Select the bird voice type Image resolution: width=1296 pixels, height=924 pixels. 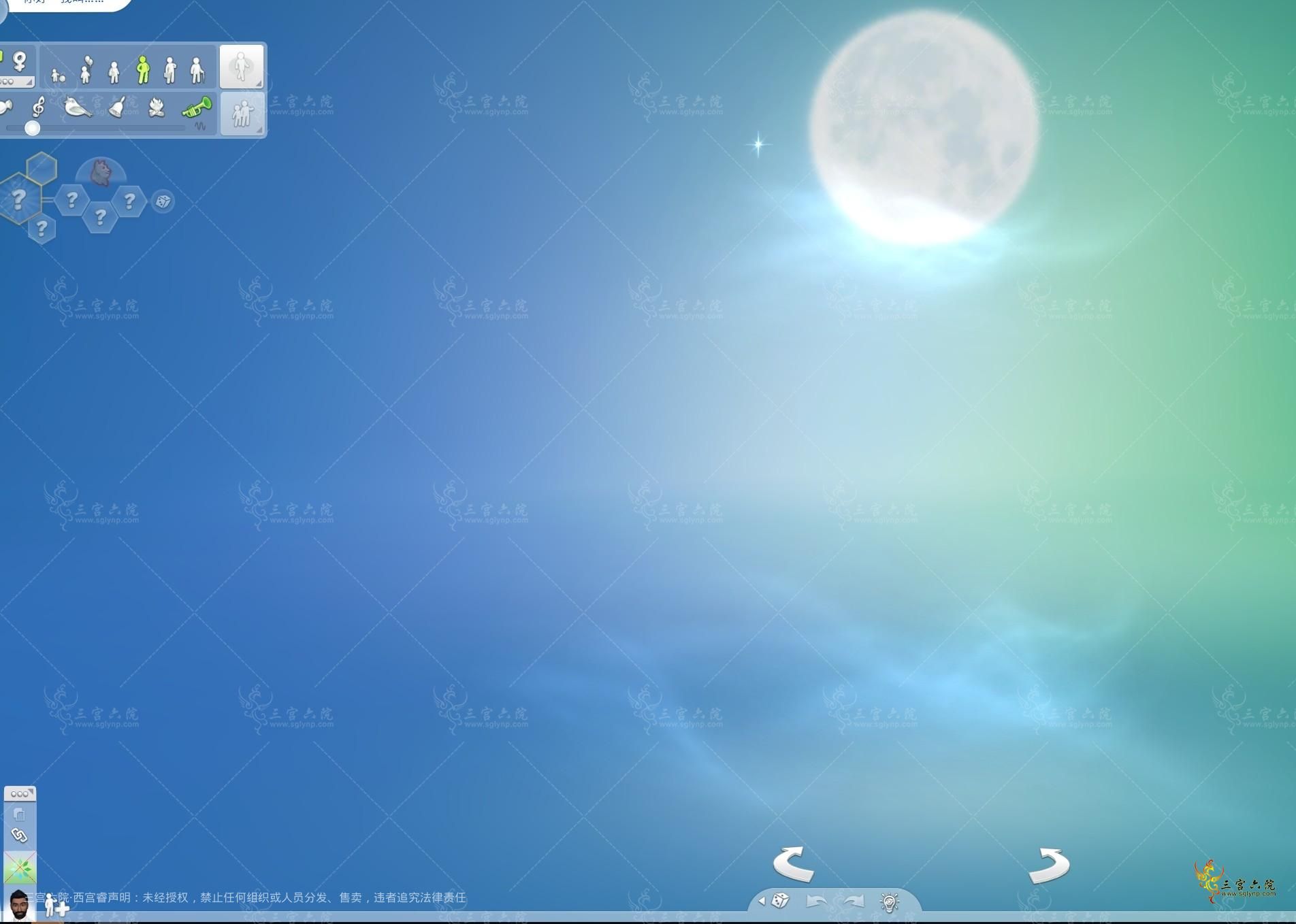pos(77,107)
